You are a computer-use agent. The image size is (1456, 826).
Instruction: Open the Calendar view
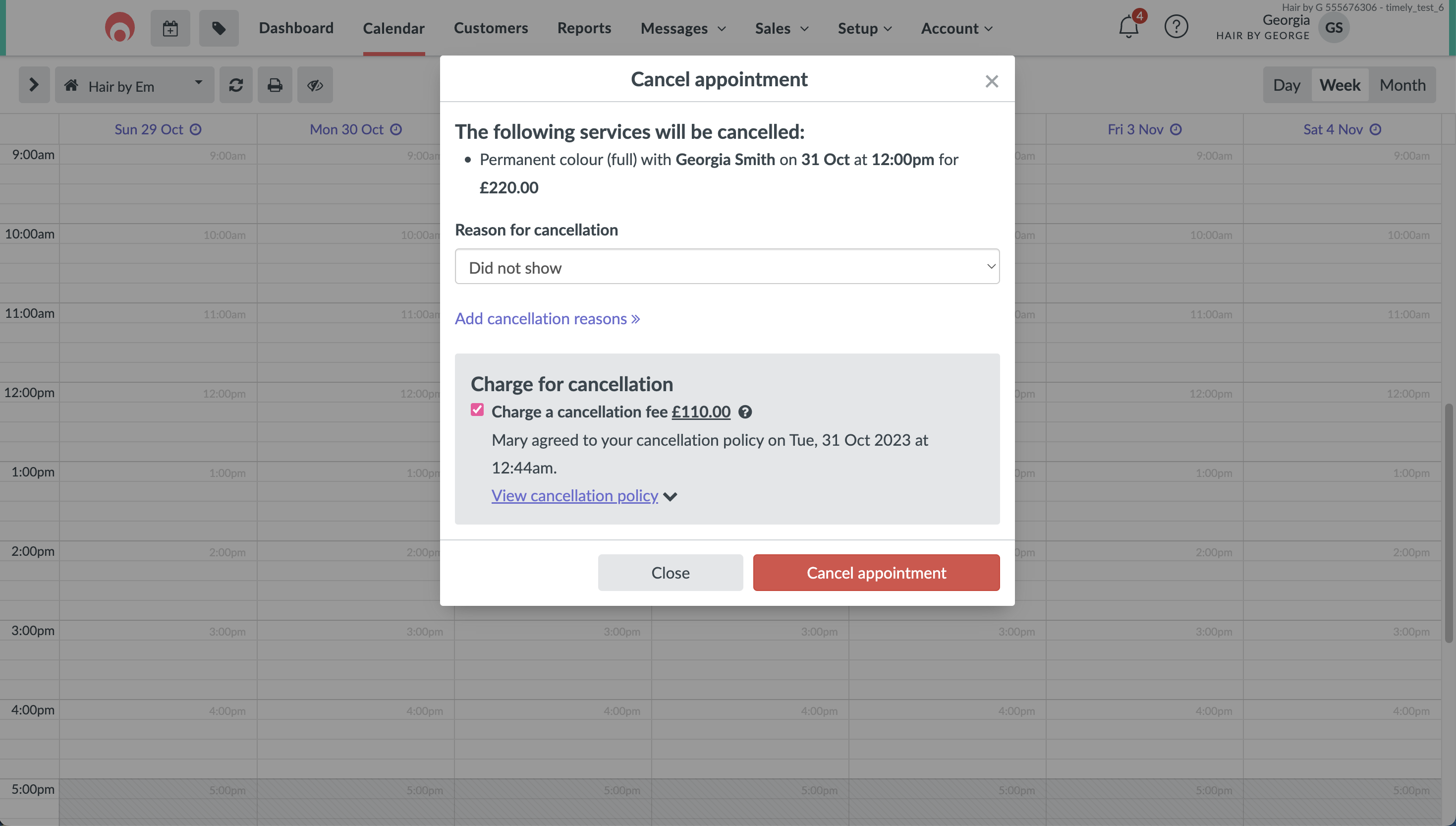pos(394,27)
